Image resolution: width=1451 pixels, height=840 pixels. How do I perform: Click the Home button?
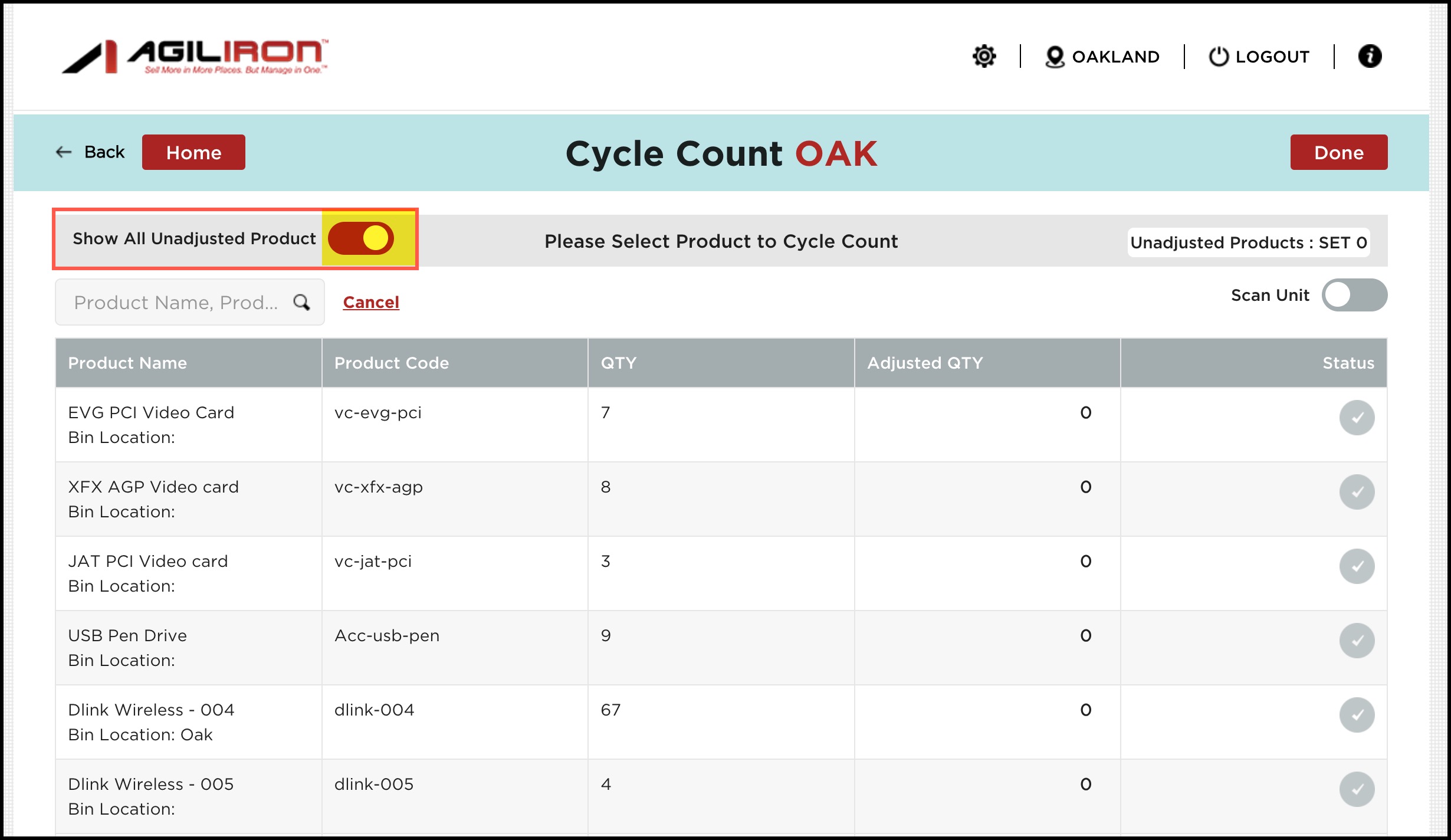click(193, 152)
